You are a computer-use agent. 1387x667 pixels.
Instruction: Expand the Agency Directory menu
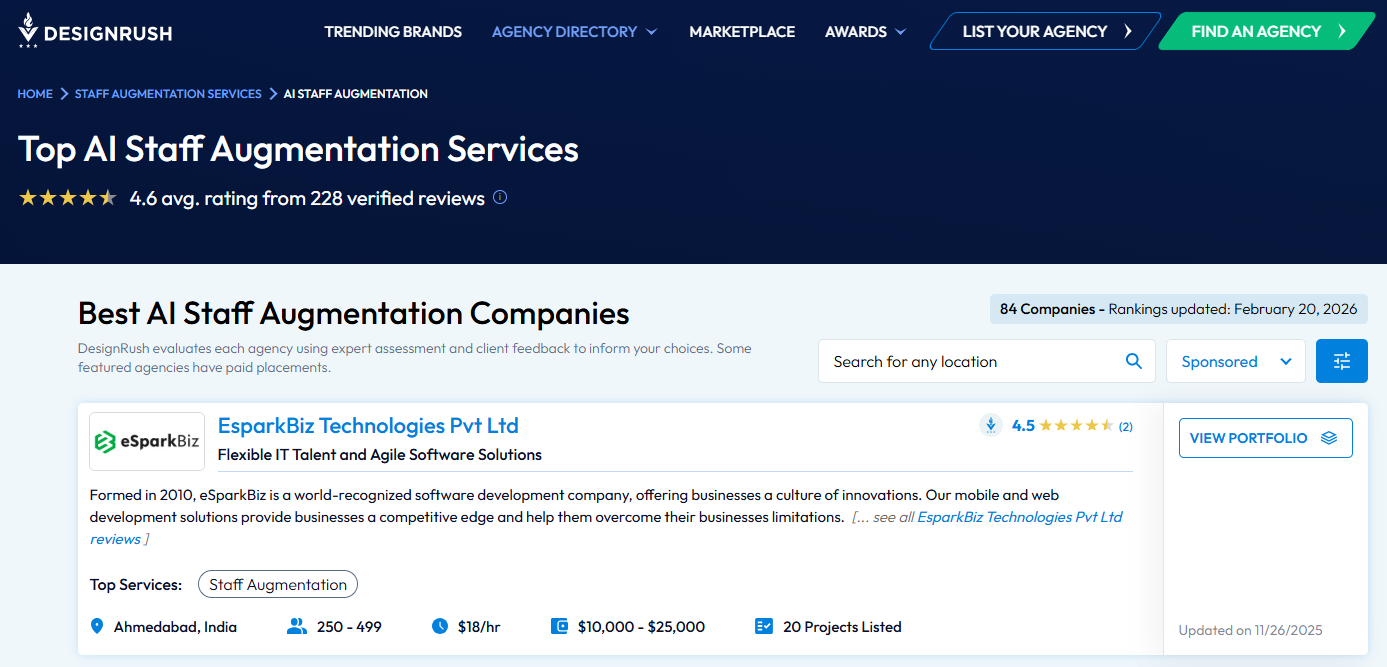click(574, 32)
